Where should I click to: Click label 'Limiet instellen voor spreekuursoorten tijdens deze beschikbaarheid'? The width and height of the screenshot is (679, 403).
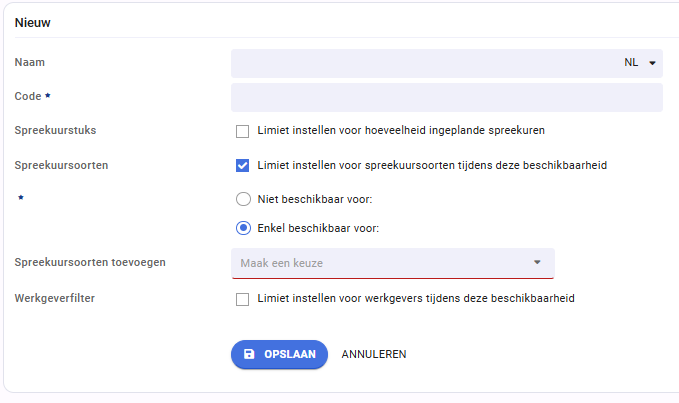tap(432, 165)
